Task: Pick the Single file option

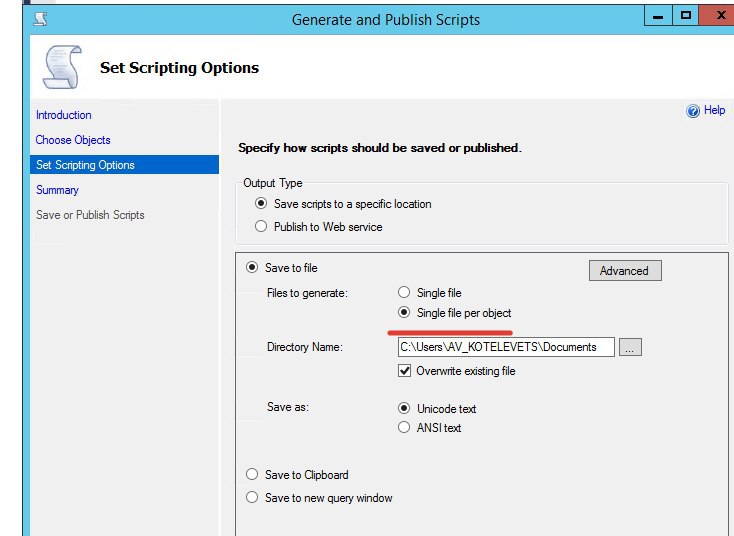Action: coord(404,293)
